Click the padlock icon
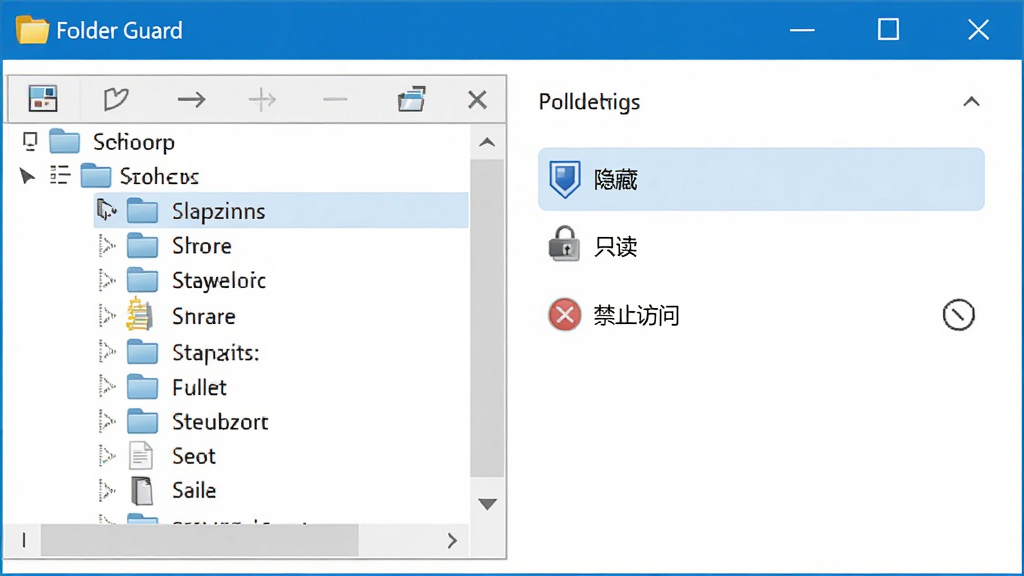Image resolution: width=1024 pixels, height=576 pixels. pos(564,244)
